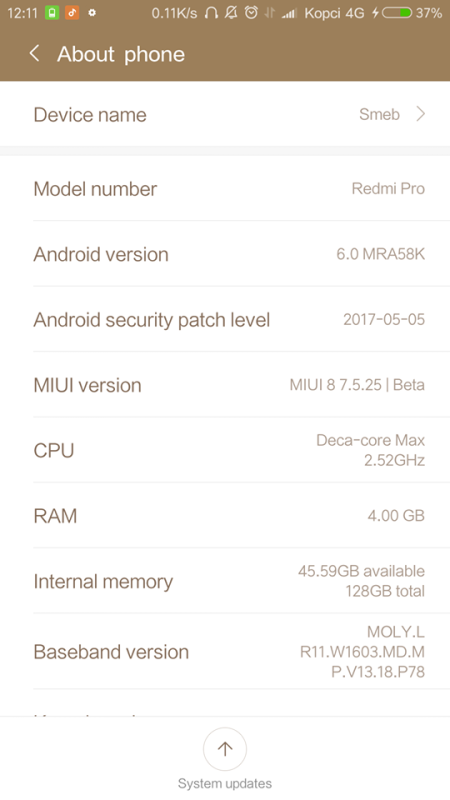Tap the Baseband version row
Image resolution: width=450 pixels, height=800 pixels.
point(225,652)
